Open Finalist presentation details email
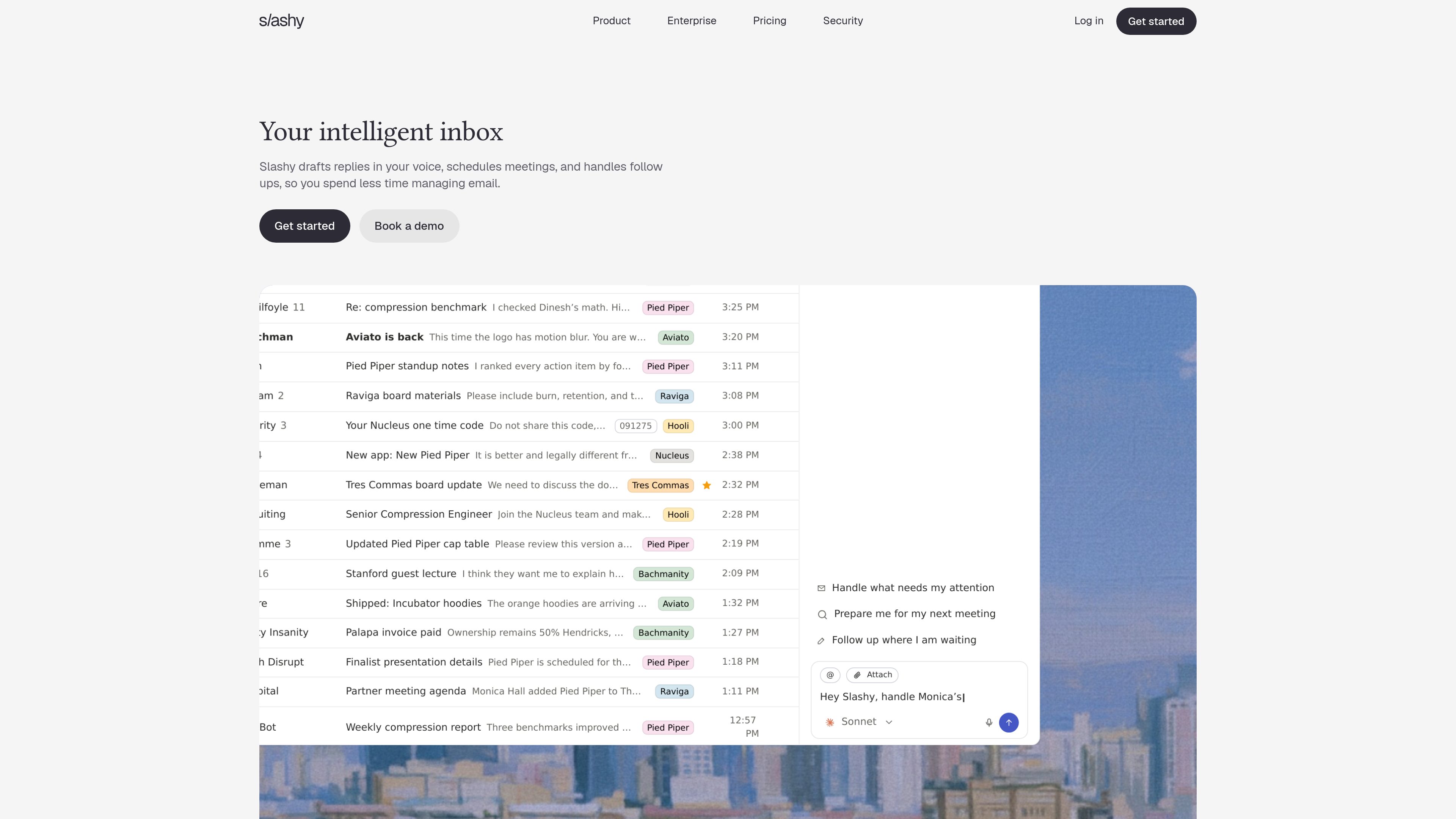This screenshot has height=819, width=1456. point(529,662)
